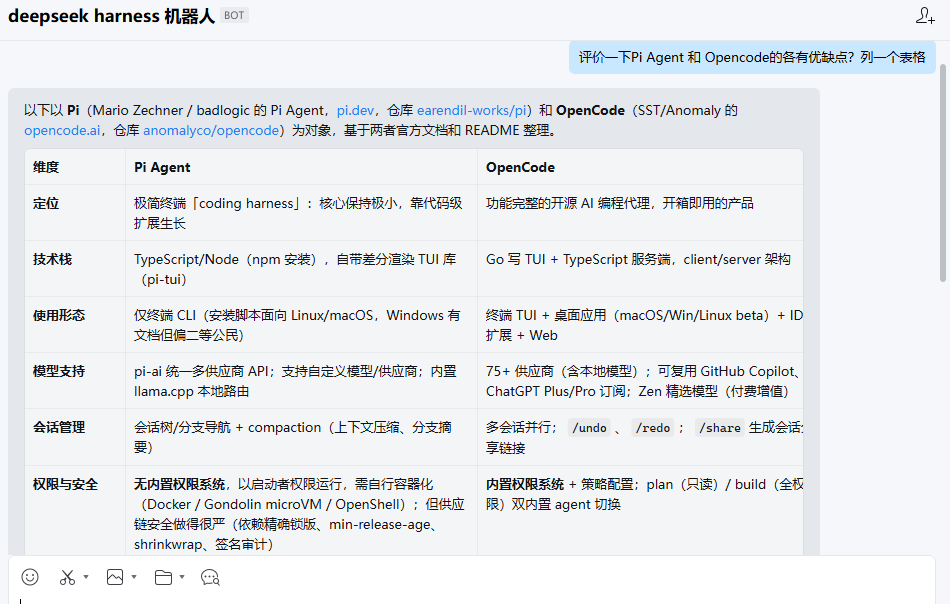
Task: Open the emoji picker icon
Action: click(30, 577)
